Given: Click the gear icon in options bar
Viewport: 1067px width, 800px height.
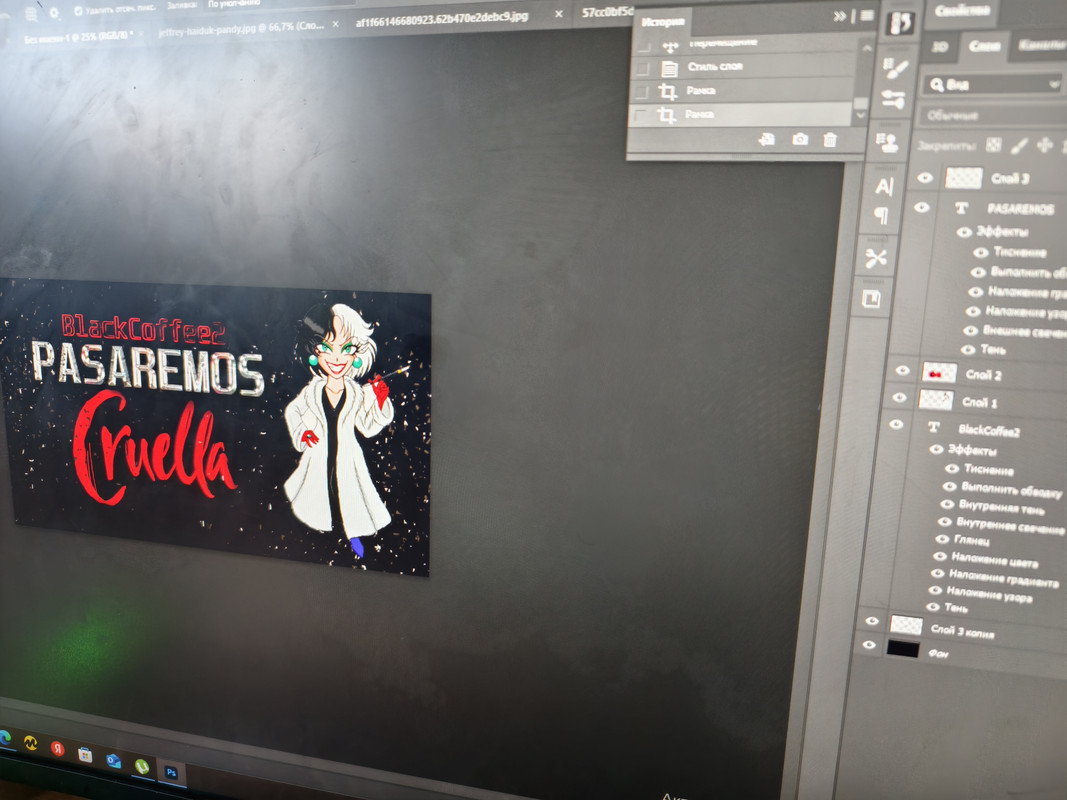Looking at the screenshot, I should click(x=54, y=13).
